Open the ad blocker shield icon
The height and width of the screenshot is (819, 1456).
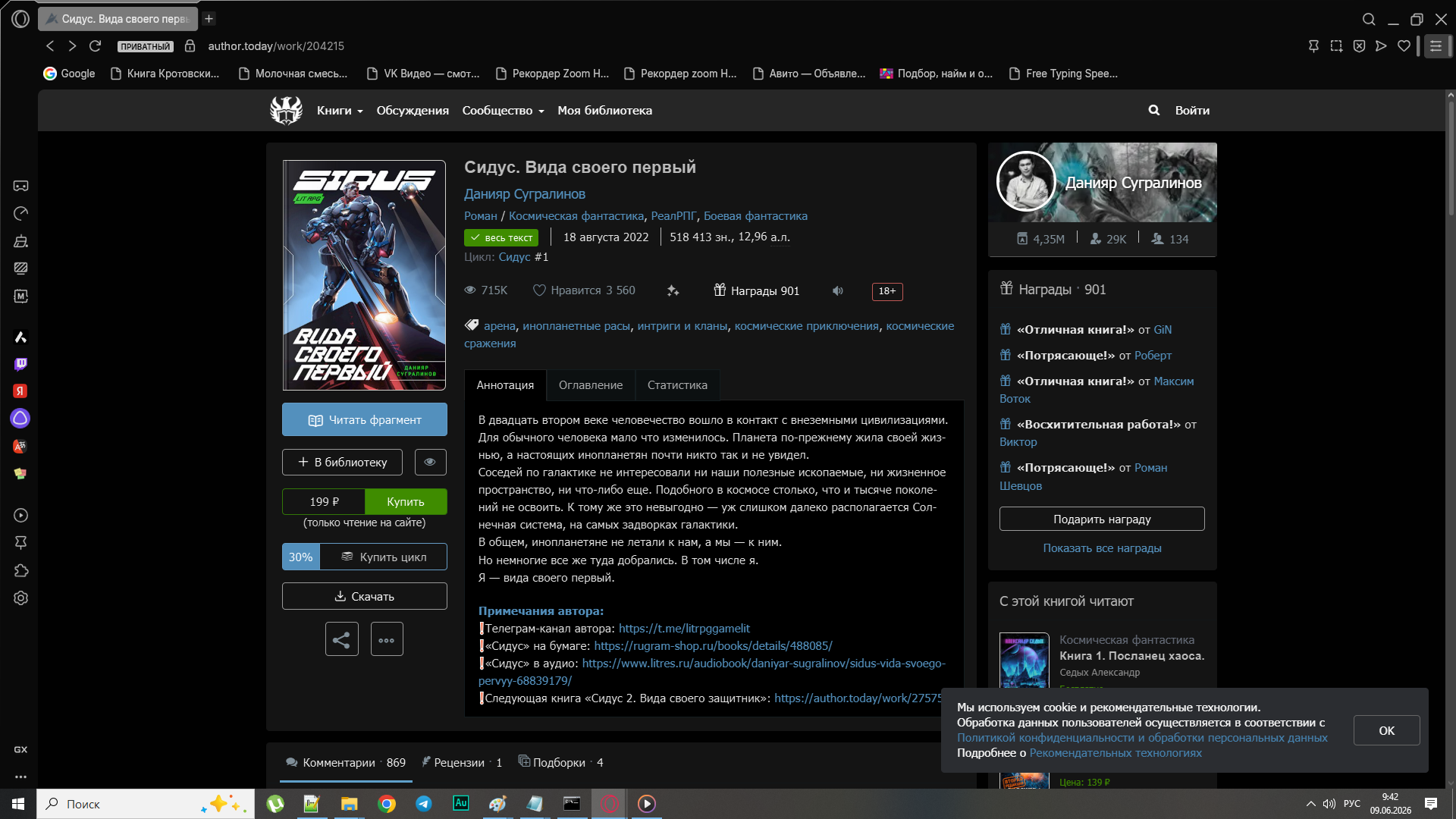click(1359, 46)
